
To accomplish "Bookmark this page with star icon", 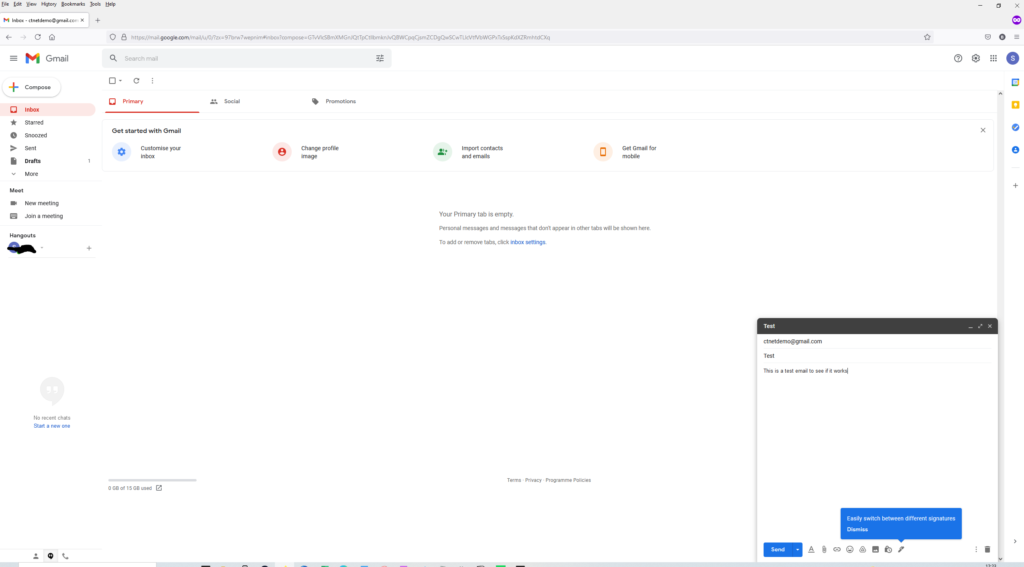I will click(927, 37).
